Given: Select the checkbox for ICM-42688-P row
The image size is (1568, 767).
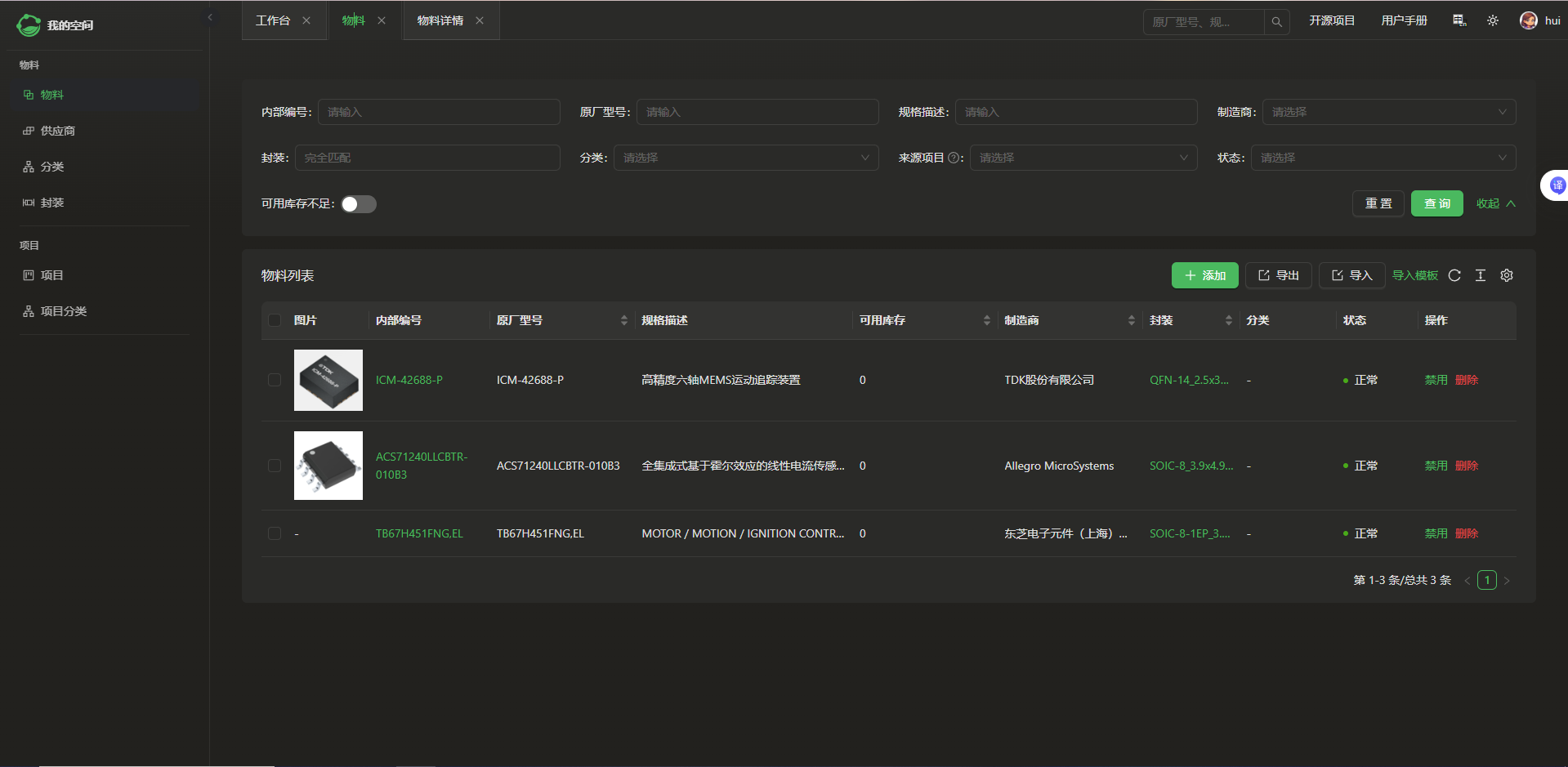Looking at the screenshot, I should click(275, 380).
